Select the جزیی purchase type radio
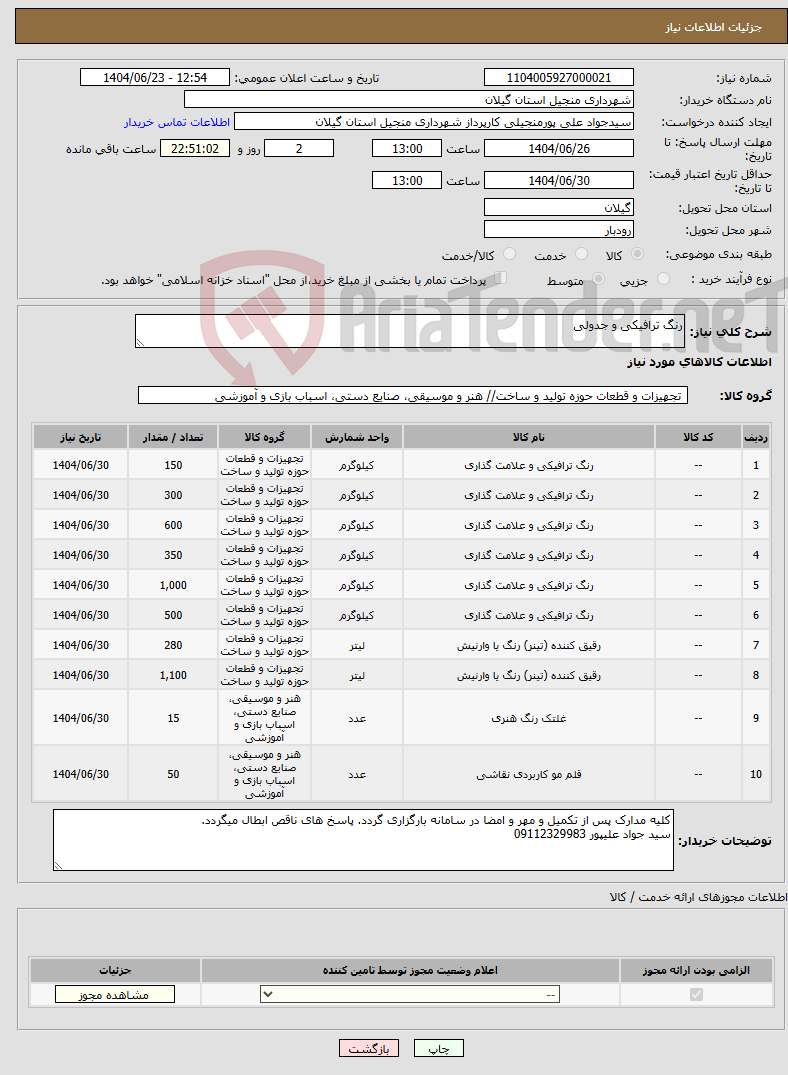 tap(663, 279)
